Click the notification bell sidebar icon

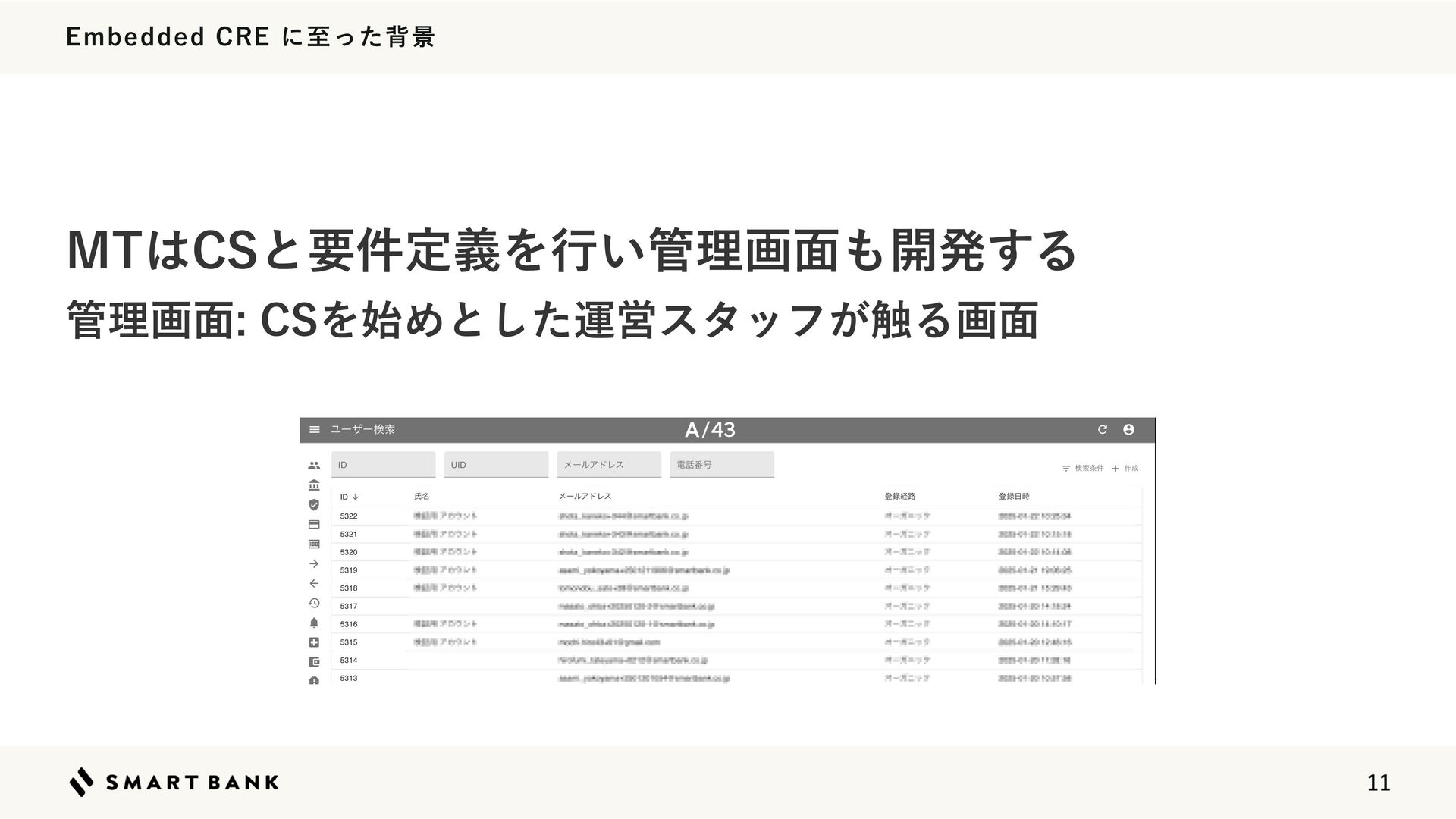coord(314,623)
